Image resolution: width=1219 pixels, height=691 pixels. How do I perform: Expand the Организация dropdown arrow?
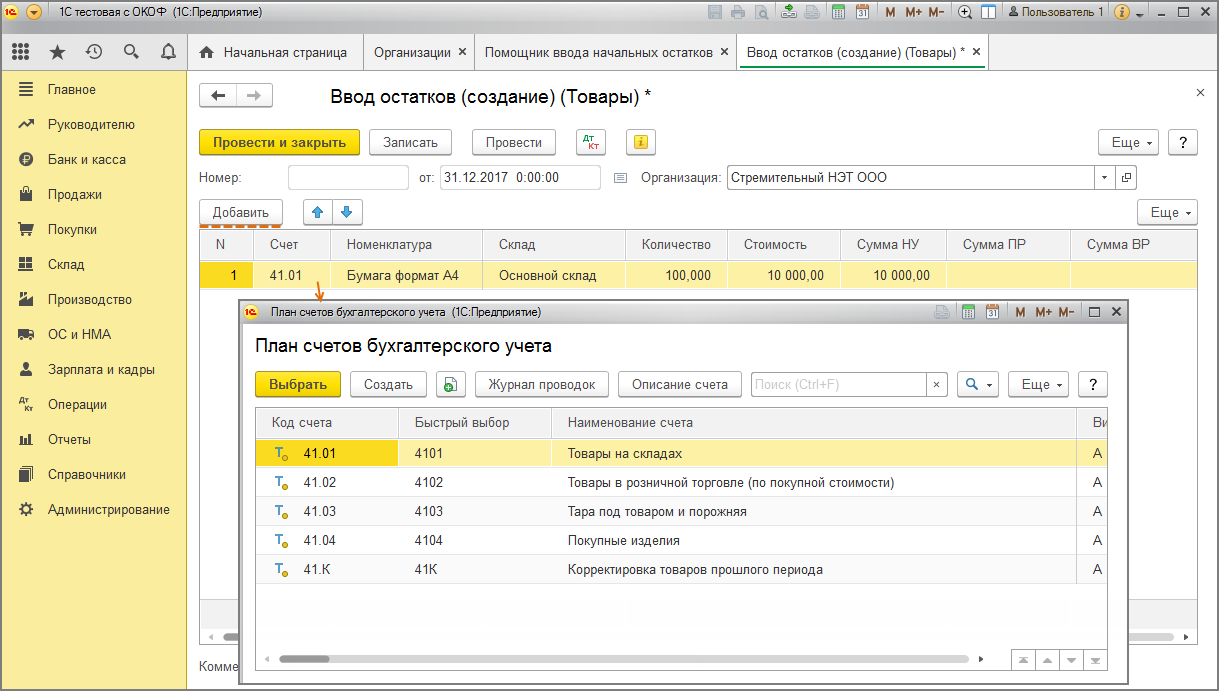click(1104, 178)
